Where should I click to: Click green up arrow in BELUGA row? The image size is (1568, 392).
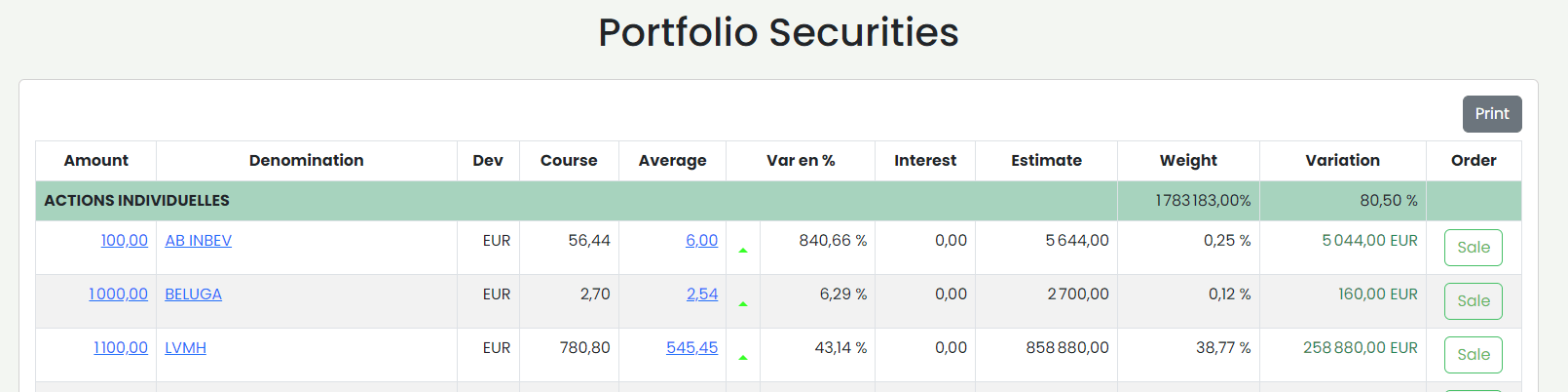(x=743, y=304)
